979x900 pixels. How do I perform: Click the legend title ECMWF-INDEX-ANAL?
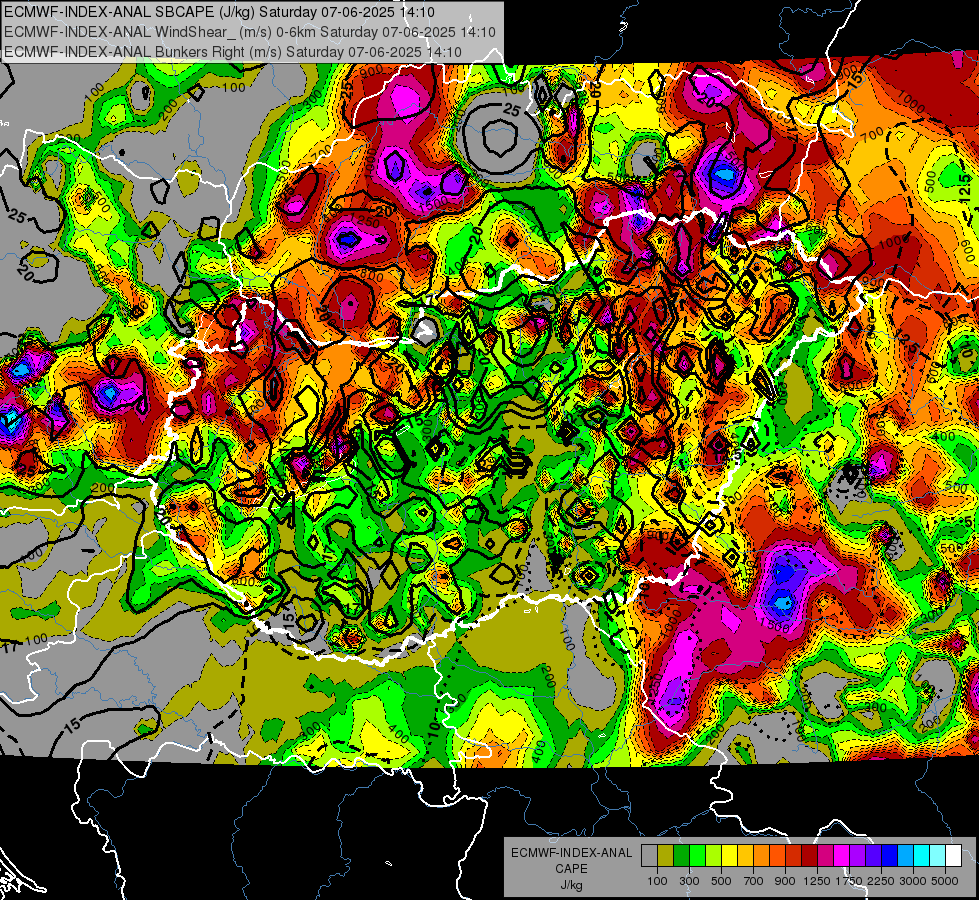click(x=571, y=853)
